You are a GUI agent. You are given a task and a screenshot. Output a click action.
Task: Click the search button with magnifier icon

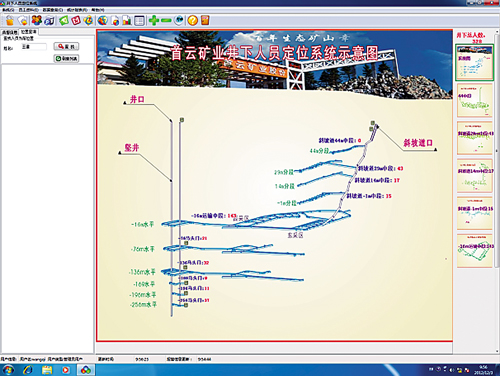66,46
